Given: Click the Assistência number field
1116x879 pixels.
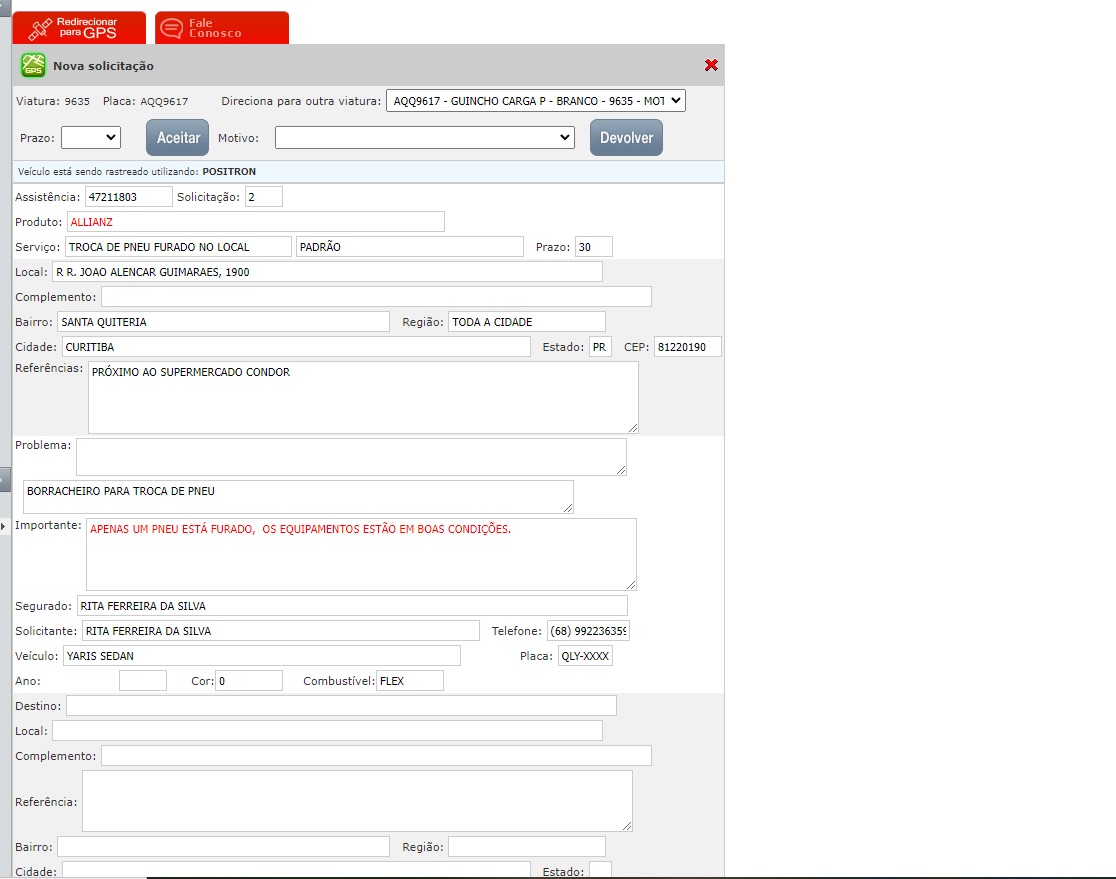Looking at the screenshot, I should pyautogui.click(x=128, y=197).
